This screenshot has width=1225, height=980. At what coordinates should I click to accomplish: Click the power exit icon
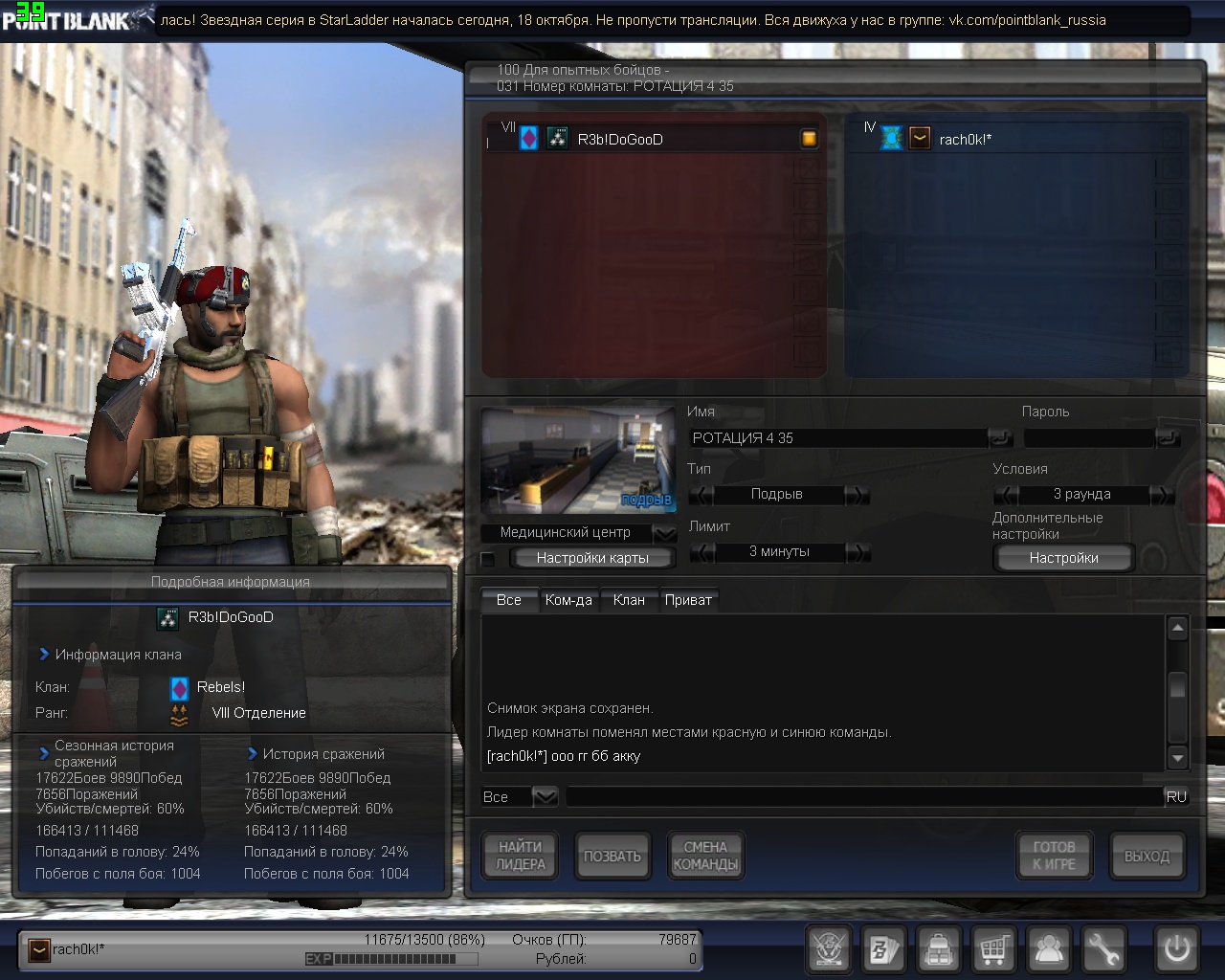(1176, 949)
